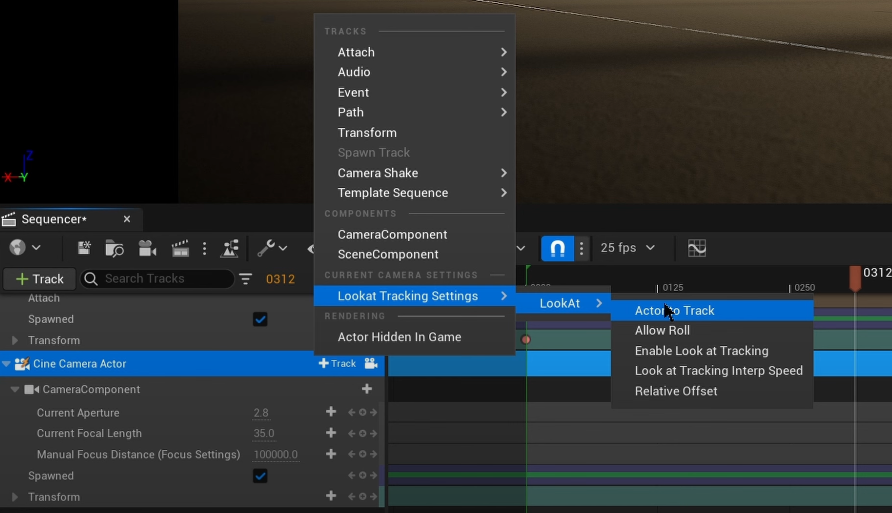Open the wrench actions dropdown

pos(271,248)
